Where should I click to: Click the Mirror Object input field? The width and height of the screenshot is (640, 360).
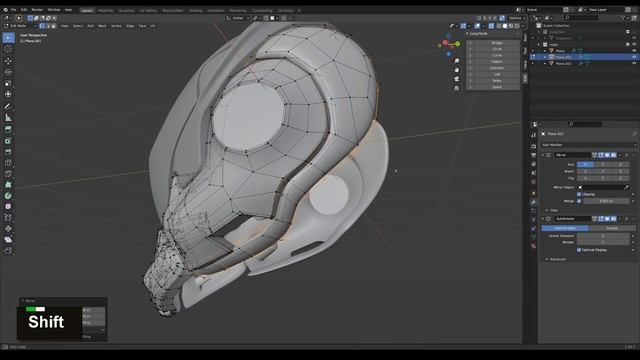click(x=603, y=187)
